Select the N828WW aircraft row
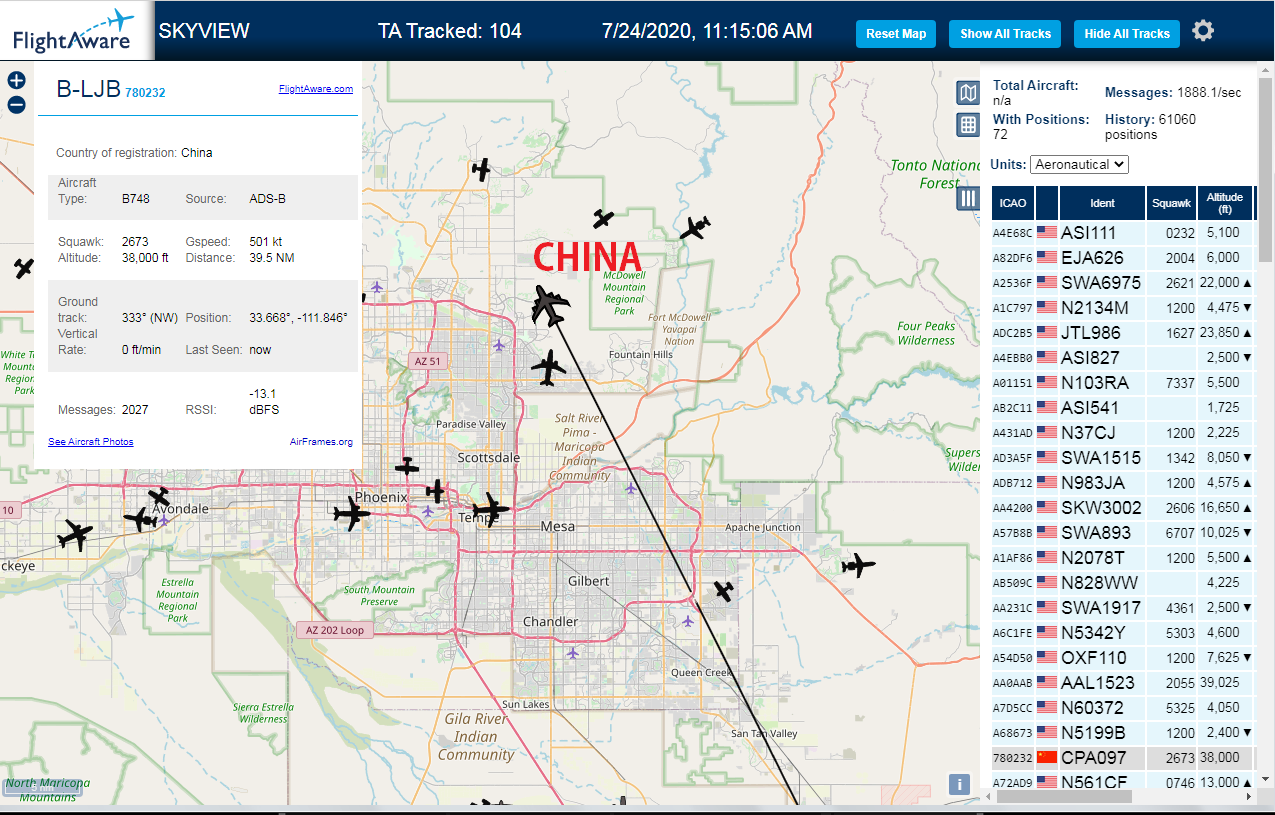The width and height of the screenshot is (1275, 815). (x=1122, y=582)
